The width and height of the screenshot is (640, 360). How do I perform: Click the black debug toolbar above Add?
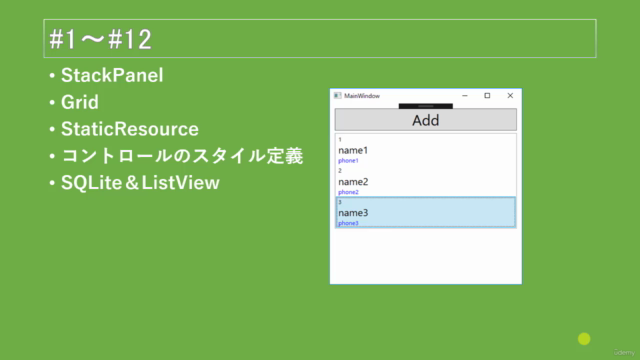426,106
